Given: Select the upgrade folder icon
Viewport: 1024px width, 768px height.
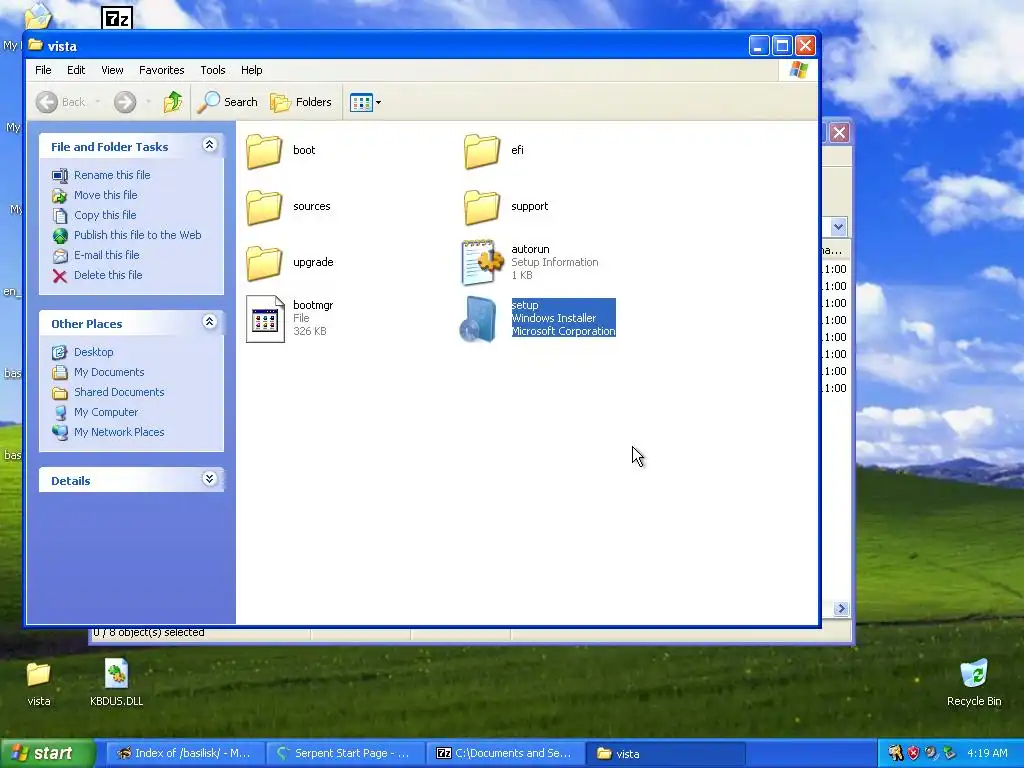Looking at the screenshot, I should coord(264,263).
